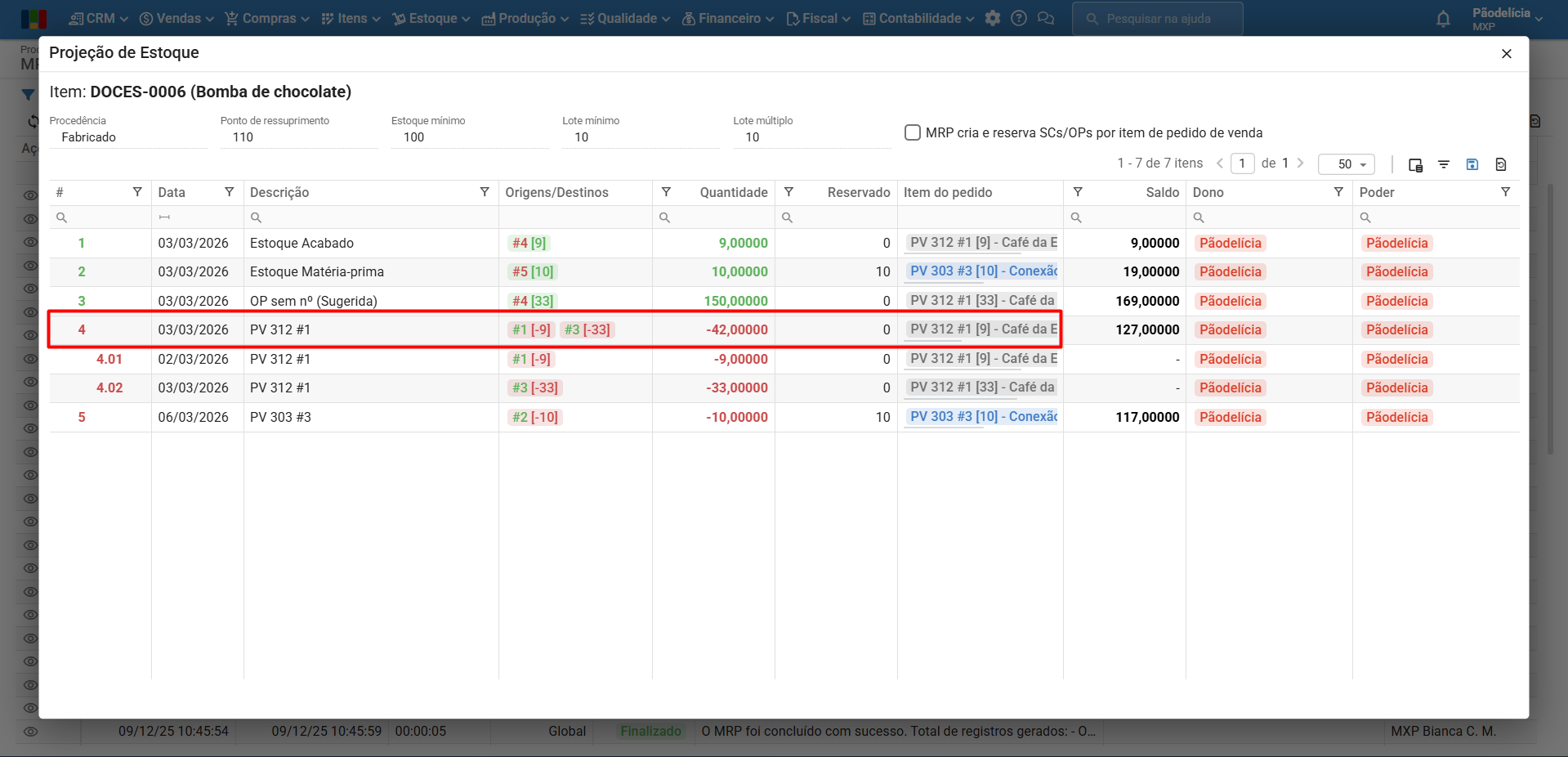This screenshot has width=1568, height=757.
Task: Click the help question mark icon
Action: (1018, 18)
